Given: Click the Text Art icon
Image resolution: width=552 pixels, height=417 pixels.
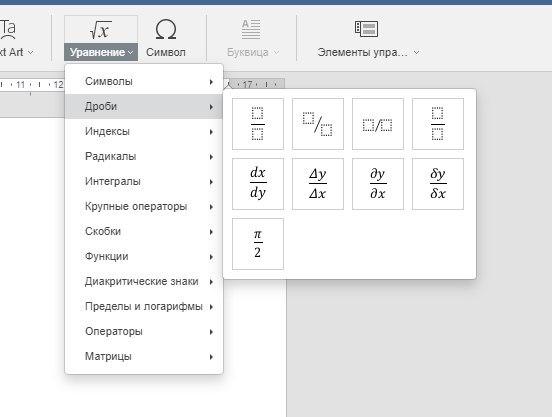Looking at the screenshot, I should (8, 30).
